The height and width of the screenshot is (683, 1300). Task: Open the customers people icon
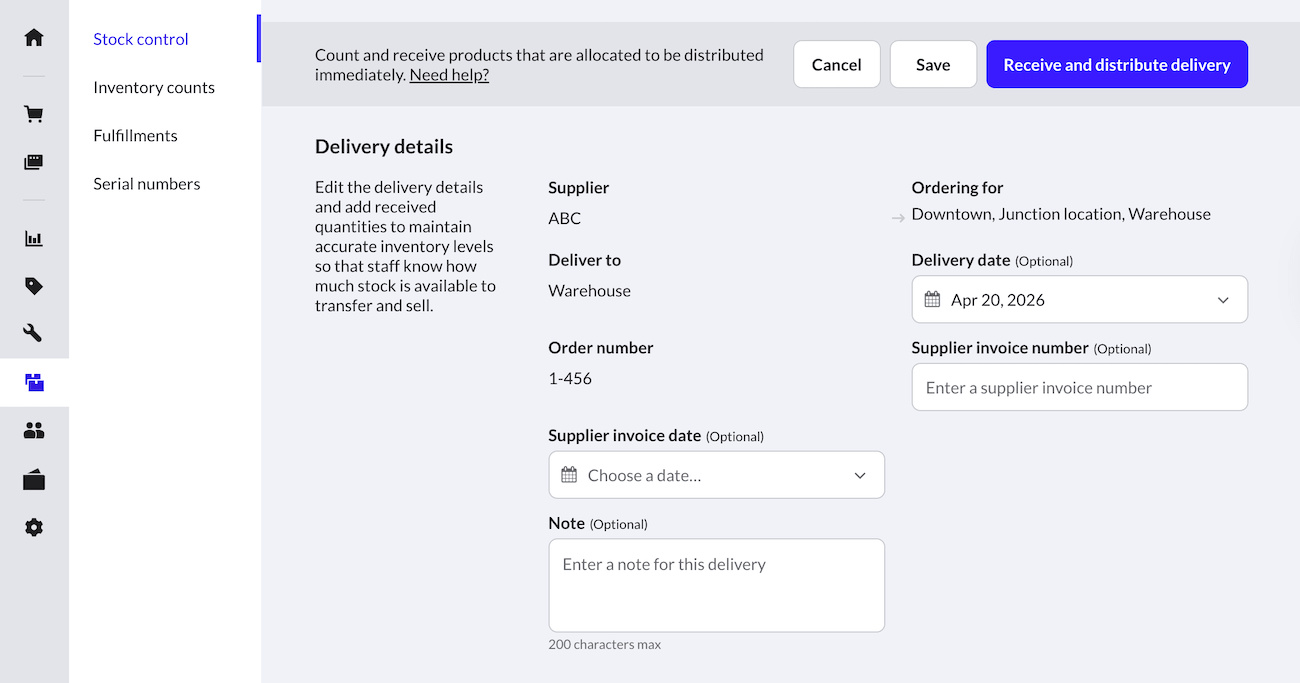pyautogui.click(x=34, y=431)
